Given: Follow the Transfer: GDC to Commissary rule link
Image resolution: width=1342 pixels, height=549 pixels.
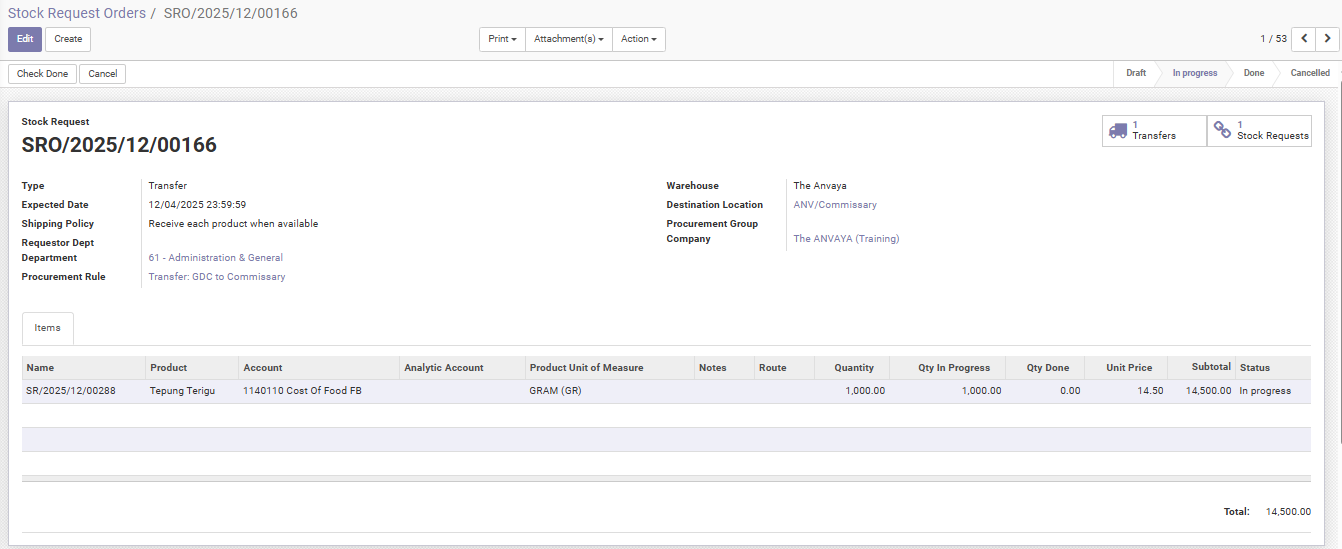Looking at the screenshot, I should pos(216,277).
